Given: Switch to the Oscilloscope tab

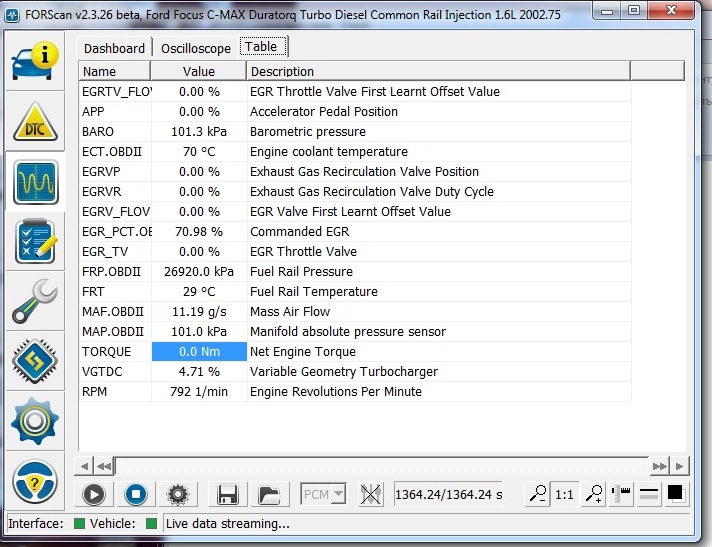Looking at the screenshot, I should [196, 48].
